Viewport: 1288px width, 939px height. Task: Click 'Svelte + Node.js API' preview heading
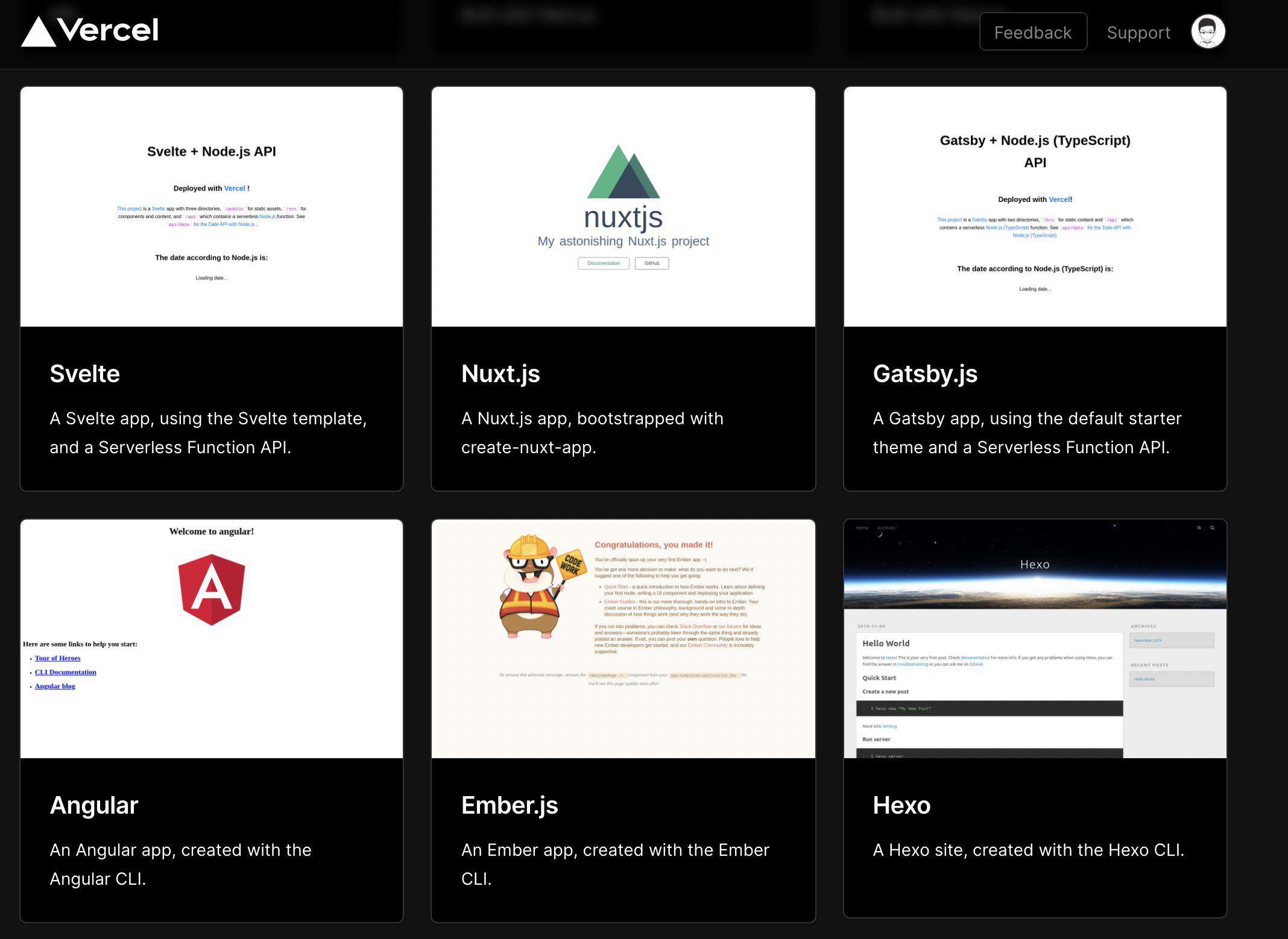pos(212,151)
